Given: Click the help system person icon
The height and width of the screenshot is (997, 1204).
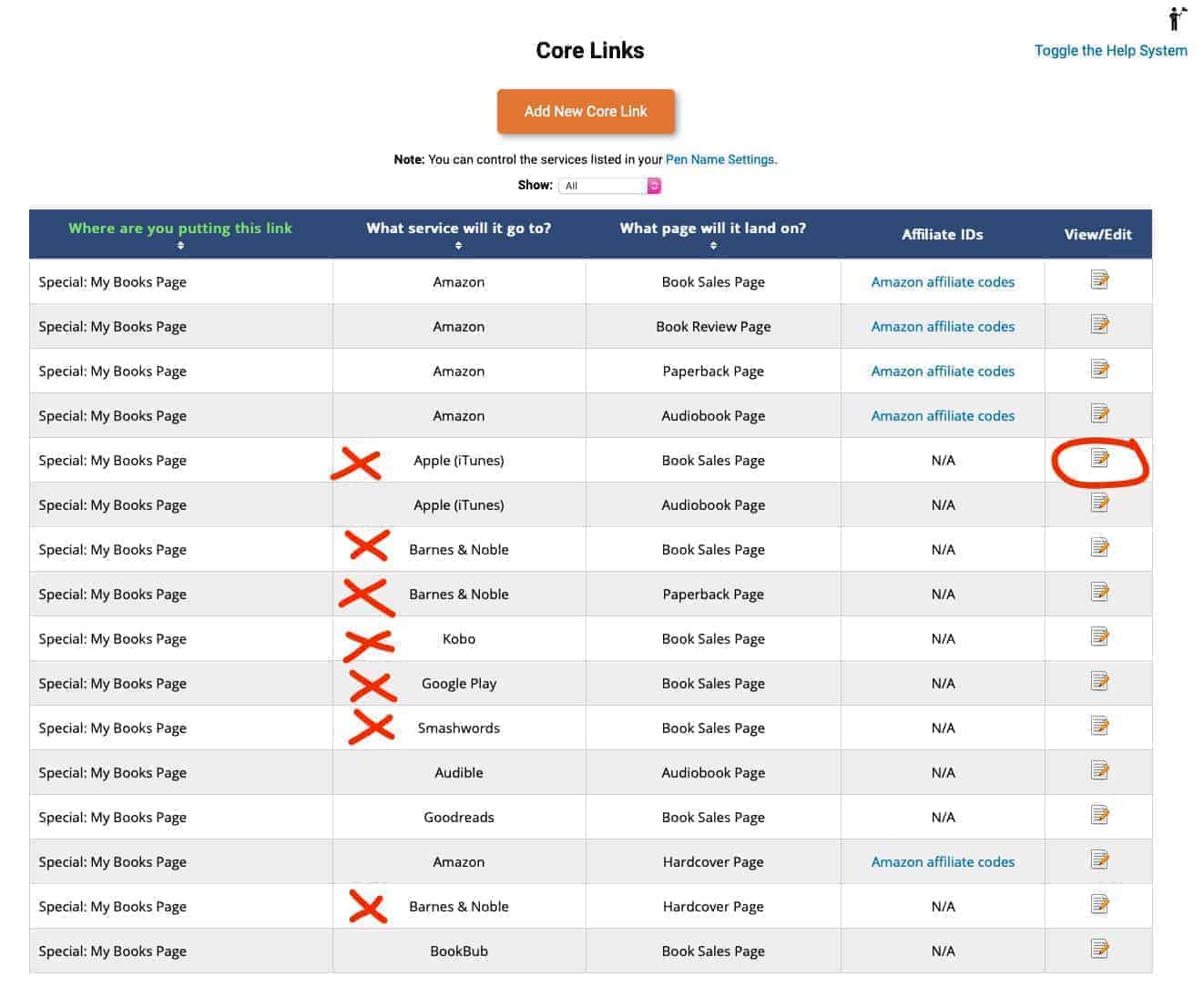Looking at the screenshot, I should 1178,18.
